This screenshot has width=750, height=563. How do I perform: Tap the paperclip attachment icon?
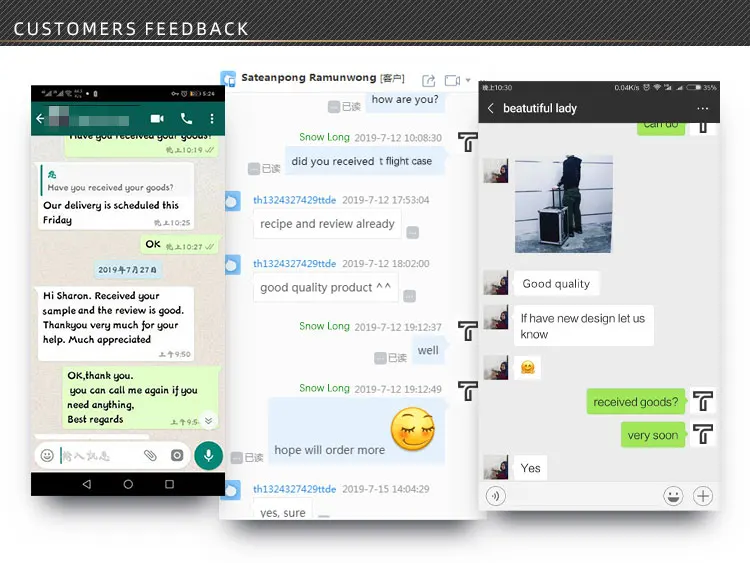[x=150, y=455]
